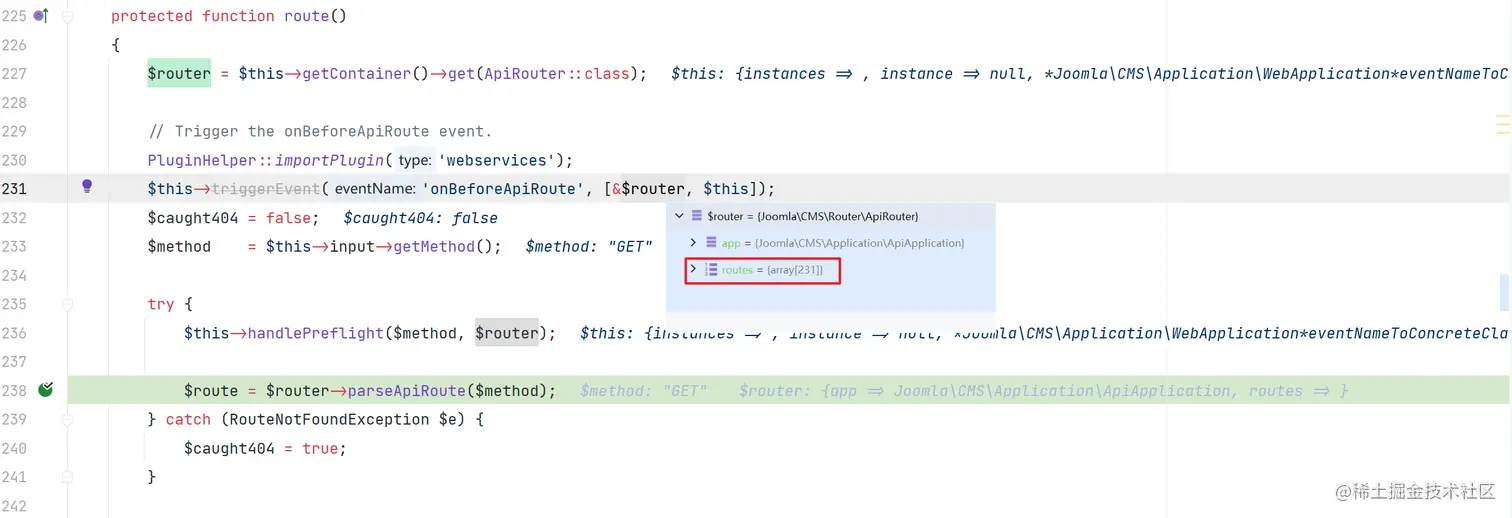This screenshot has height=518, width=1512.
Task: Fold the route() function at line 225
Action: coord(68,17)
